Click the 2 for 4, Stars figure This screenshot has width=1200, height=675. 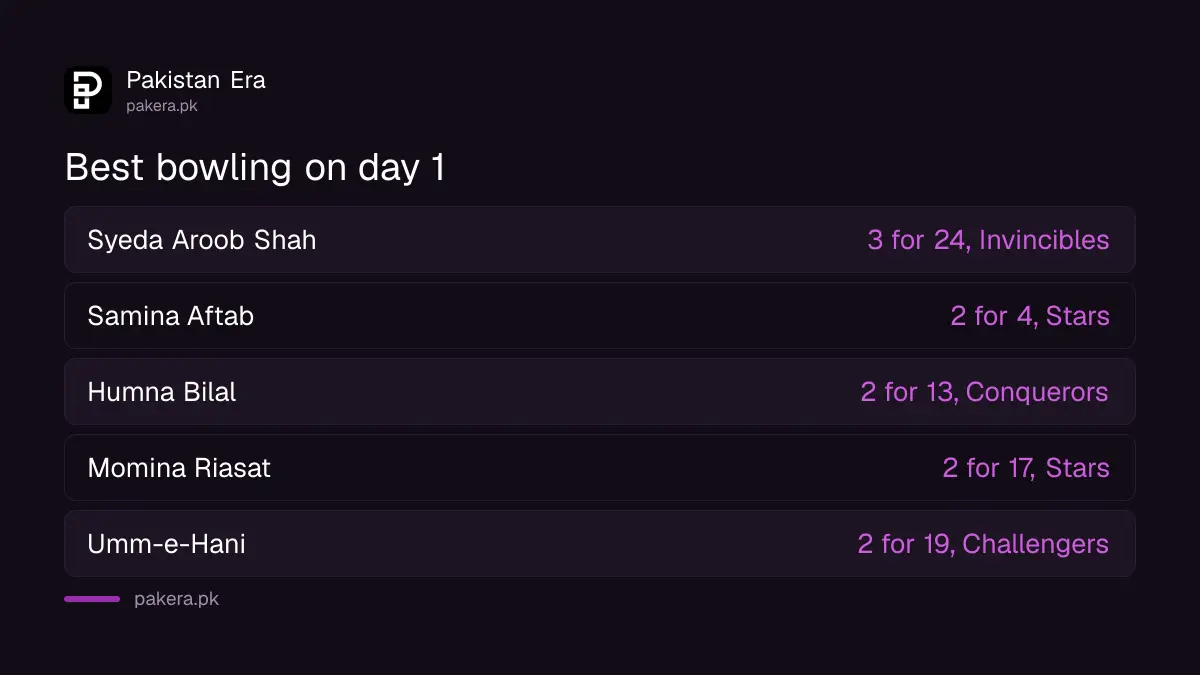coord(1030,316)
